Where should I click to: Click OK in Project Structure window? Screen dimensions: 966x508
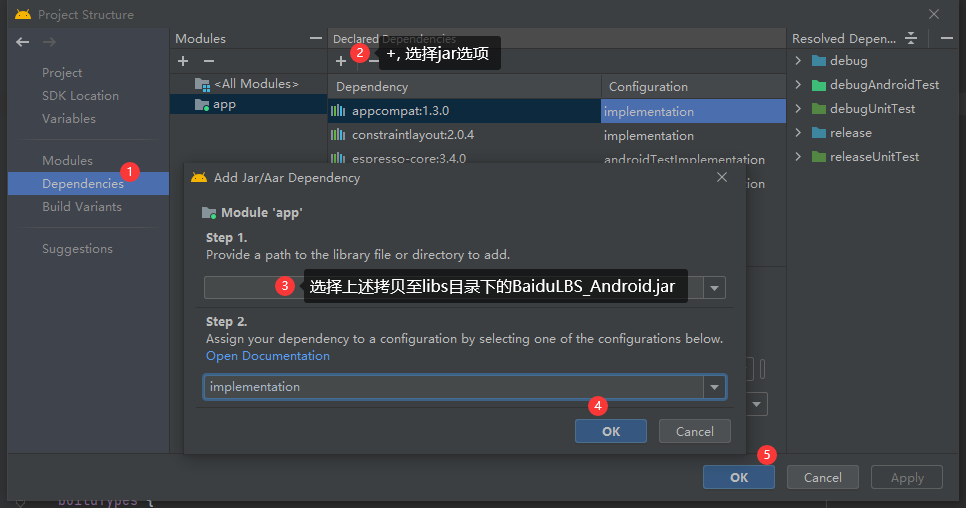coord(739,477)
